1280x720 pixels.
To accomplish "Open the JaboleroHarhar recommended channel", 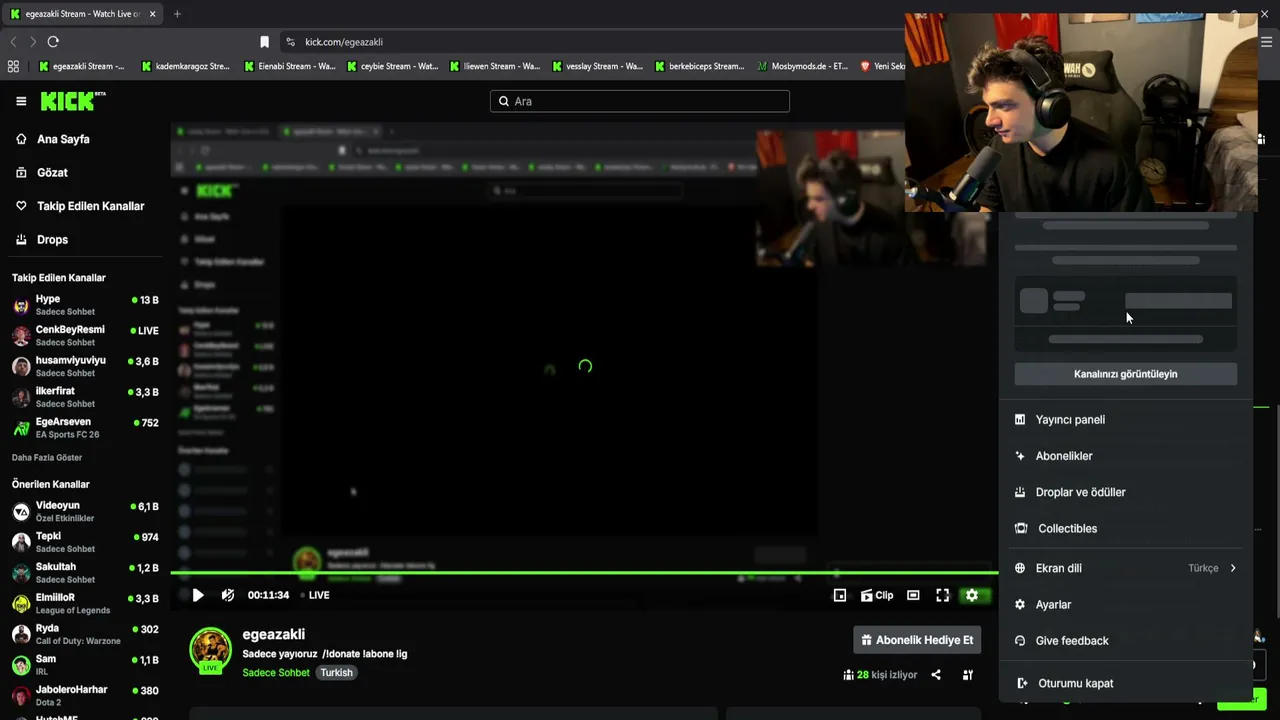I will point(85,696).
